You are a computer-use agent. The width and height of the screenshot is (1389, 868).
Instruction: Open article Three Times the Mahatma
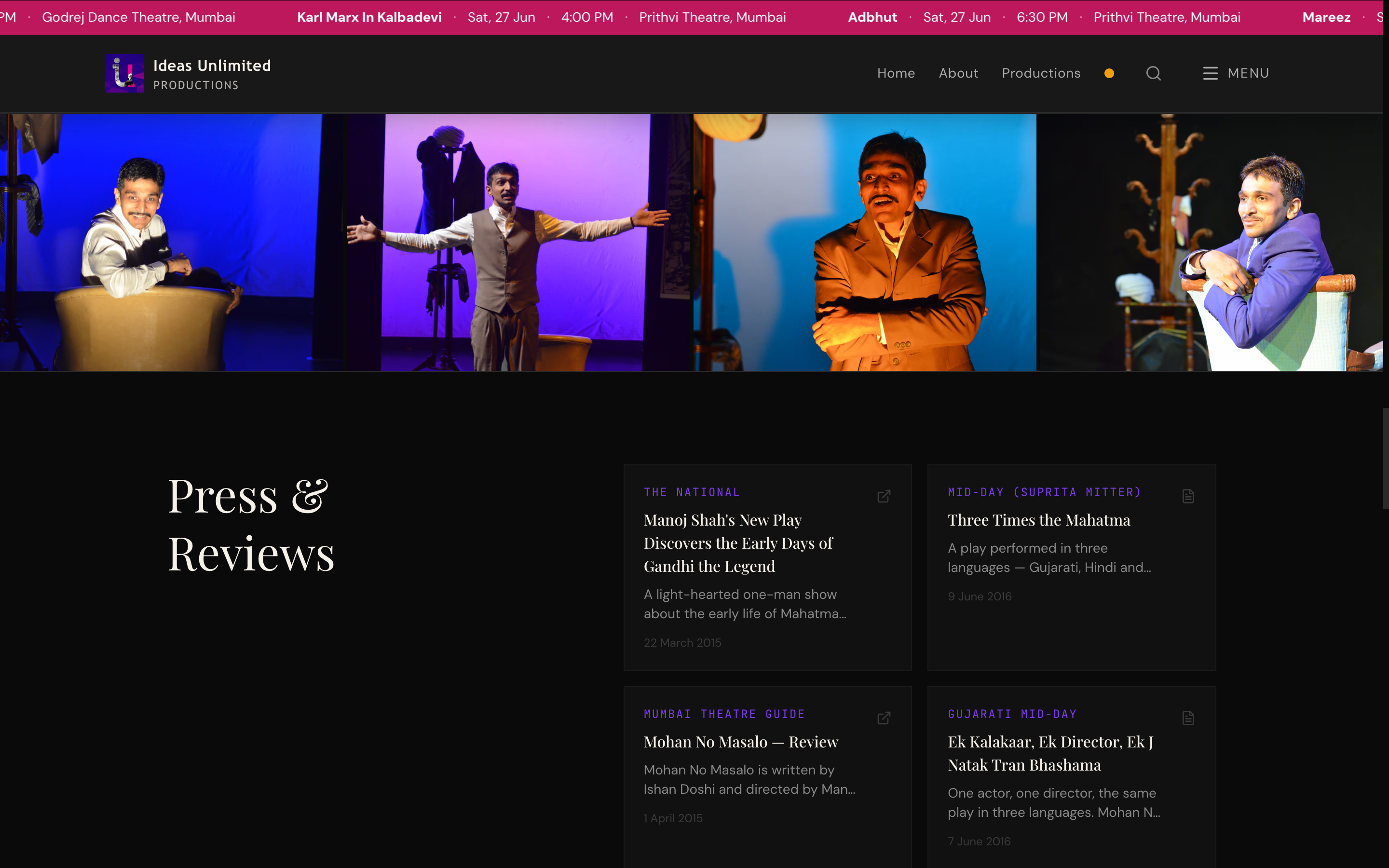(1039, 520)
